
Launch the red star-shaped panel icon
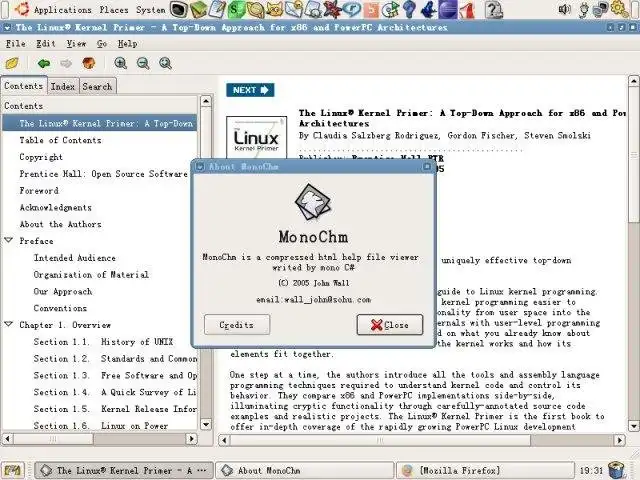coord(332,9)
